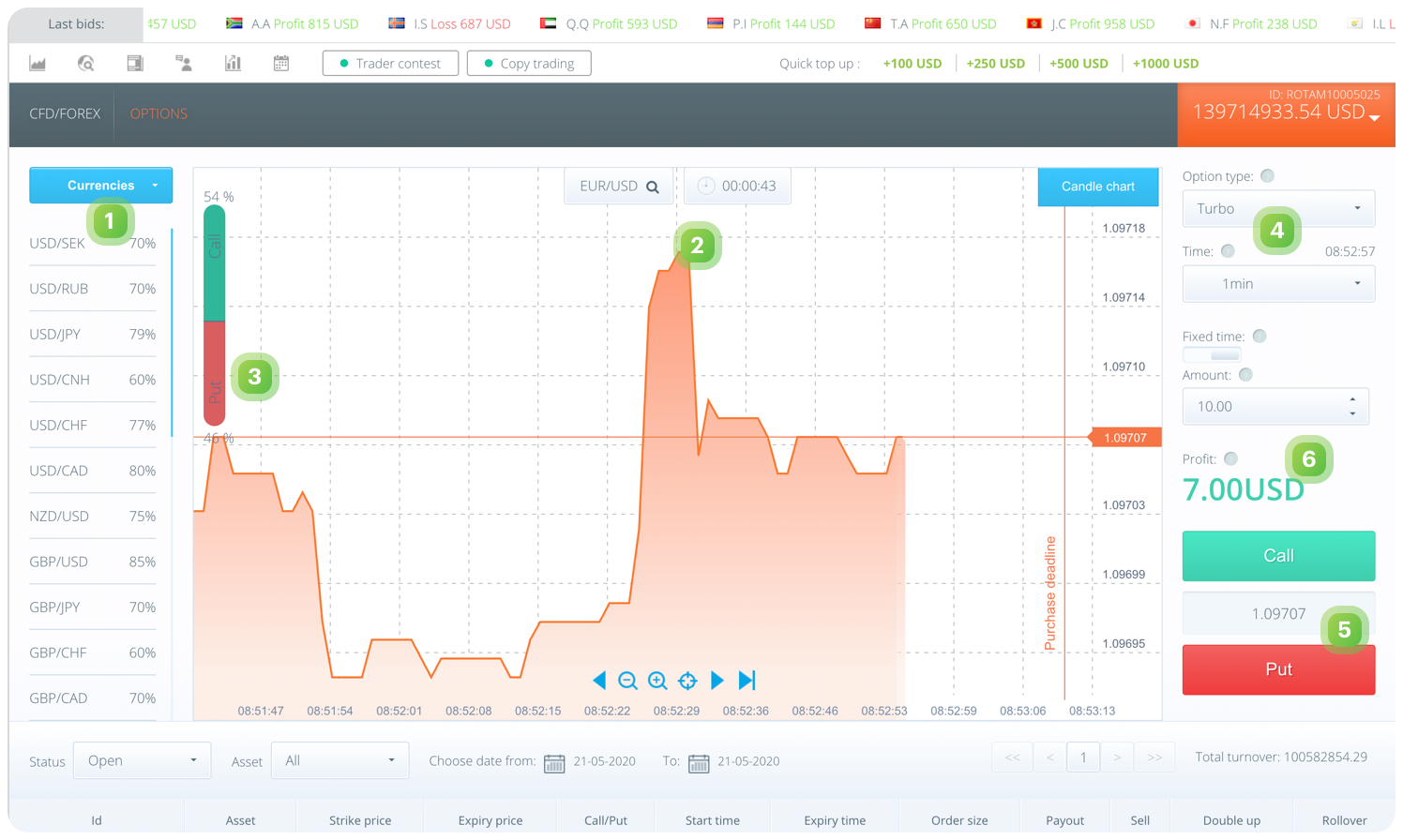Viewport: 1403px width, 840px height.
Task: Zoom in the chart with plus magnifier
Action: pos(658,681)
